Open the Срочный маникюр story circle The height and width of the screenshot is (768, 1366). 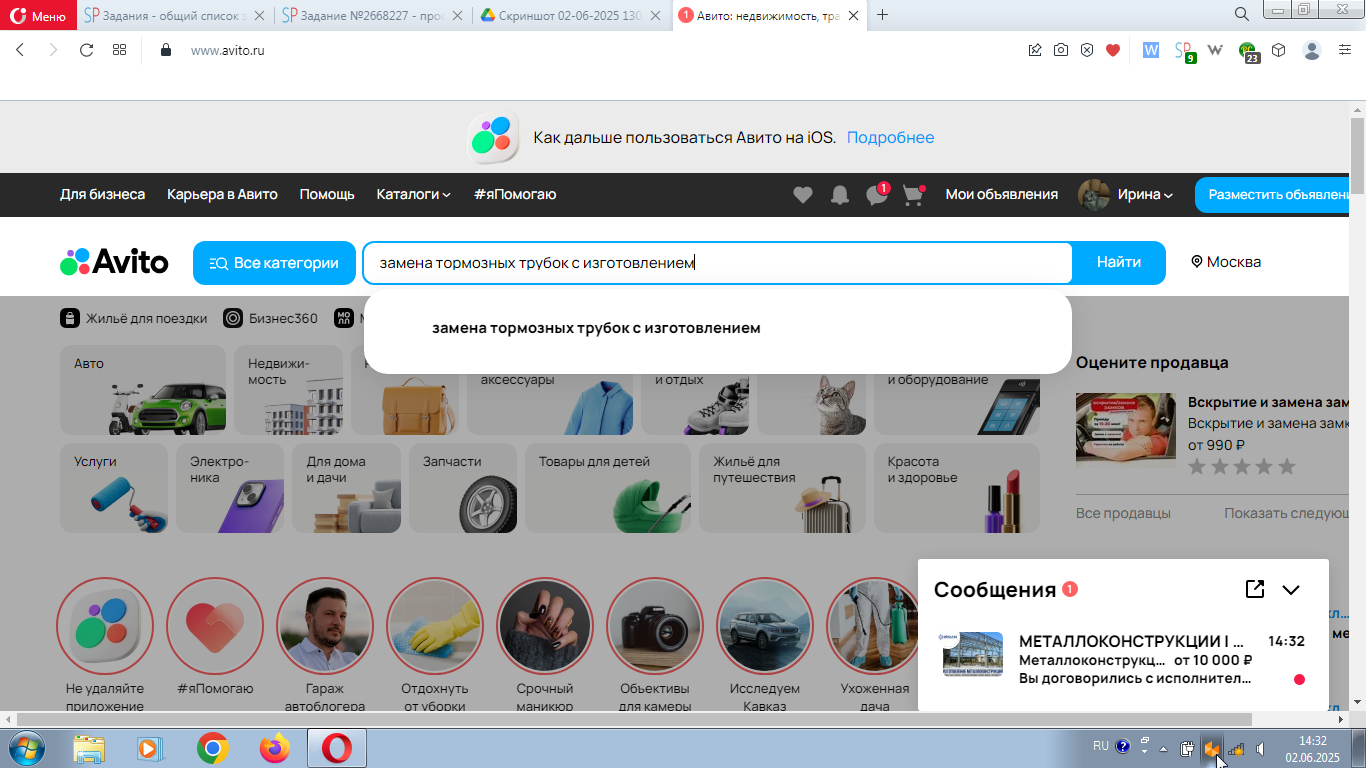pyautogui.click(x=545, y=627)
